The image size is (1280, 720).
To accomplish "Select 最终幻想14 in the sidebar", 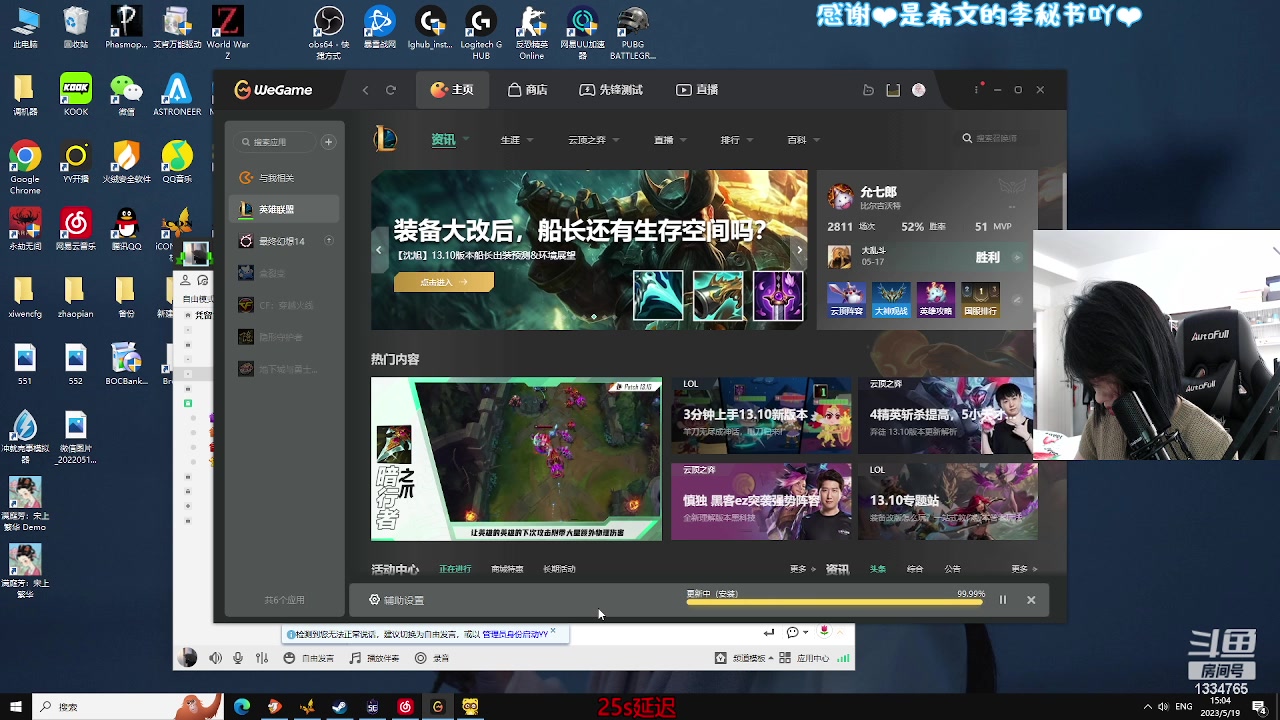I will [285, 241].
